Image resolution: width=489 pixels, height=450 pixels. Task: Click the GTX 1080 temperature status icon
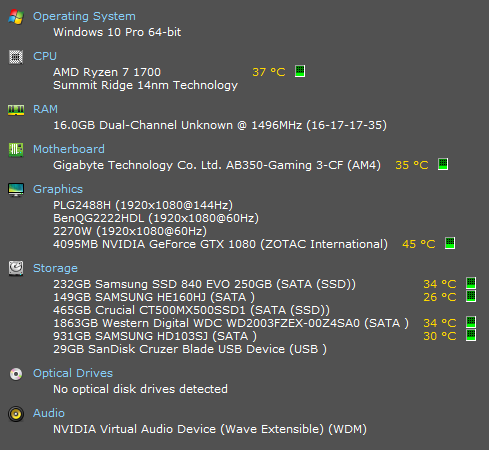point(450,243)
